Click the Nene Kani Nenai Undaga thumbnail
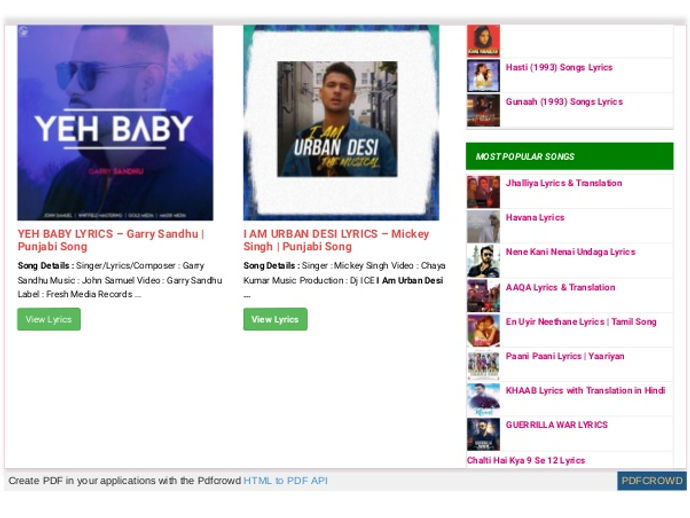 483,261
